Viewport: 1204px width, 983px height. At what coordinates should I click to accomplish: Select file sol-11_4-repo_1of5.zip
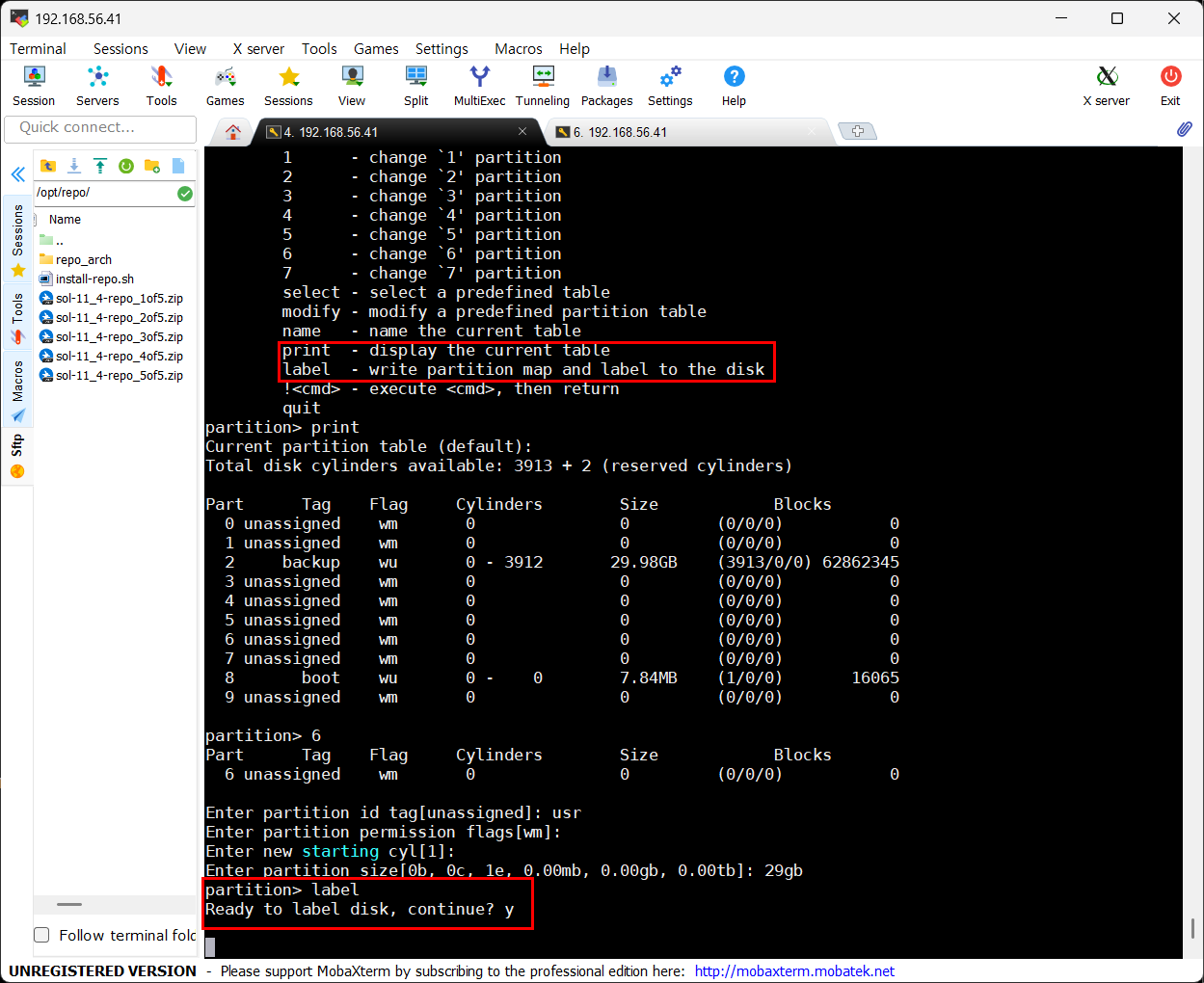111,298
